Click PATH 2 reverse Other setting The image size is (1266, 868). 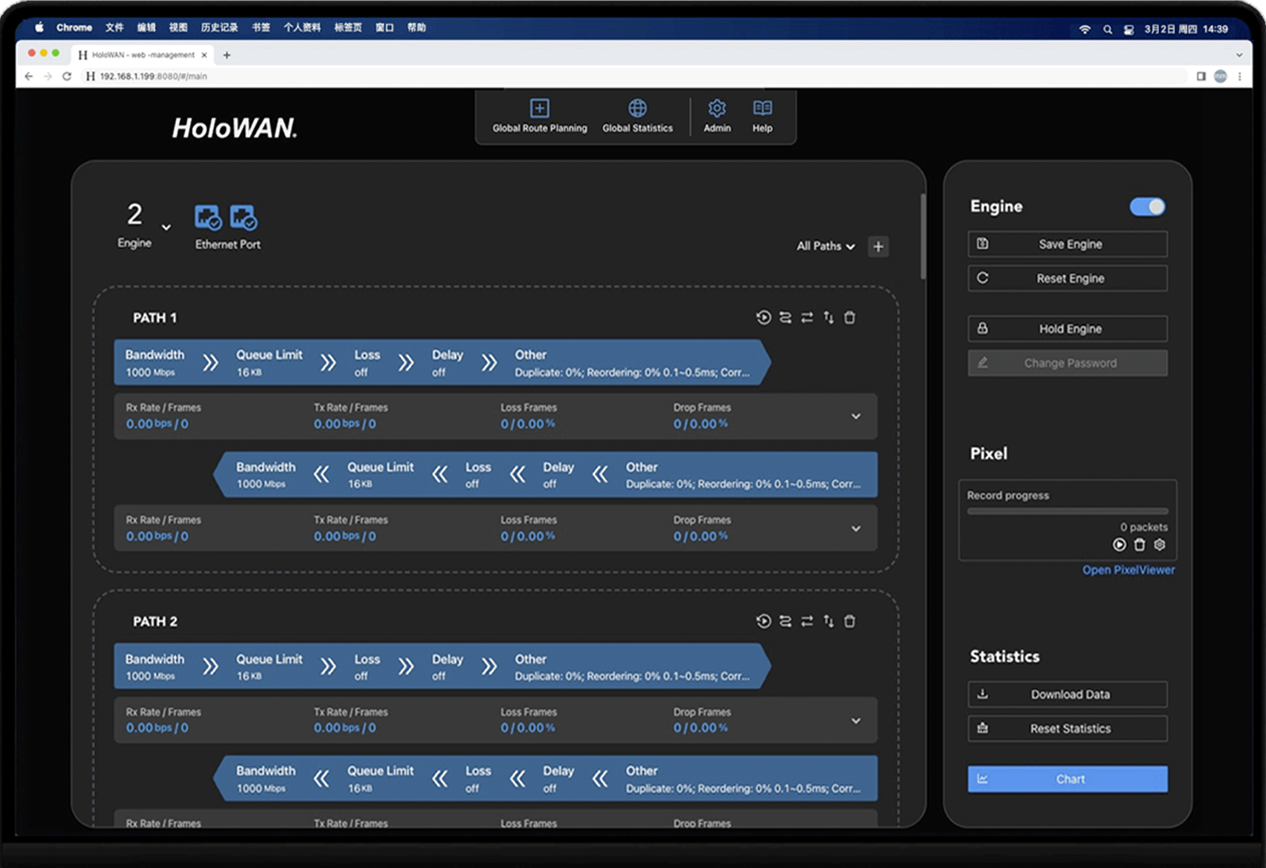(743, 779)
